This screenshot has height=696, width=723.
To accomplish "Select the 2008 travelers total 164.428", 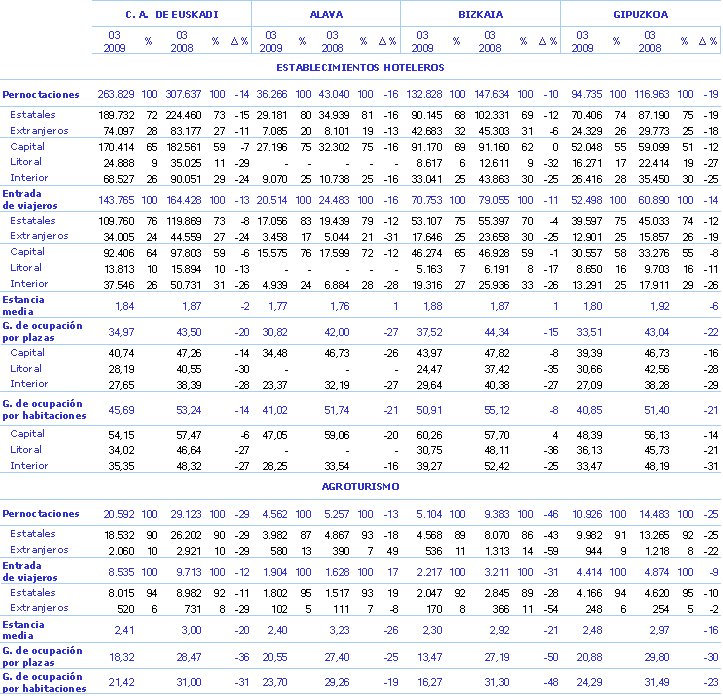I will click(x=183, y=201).
